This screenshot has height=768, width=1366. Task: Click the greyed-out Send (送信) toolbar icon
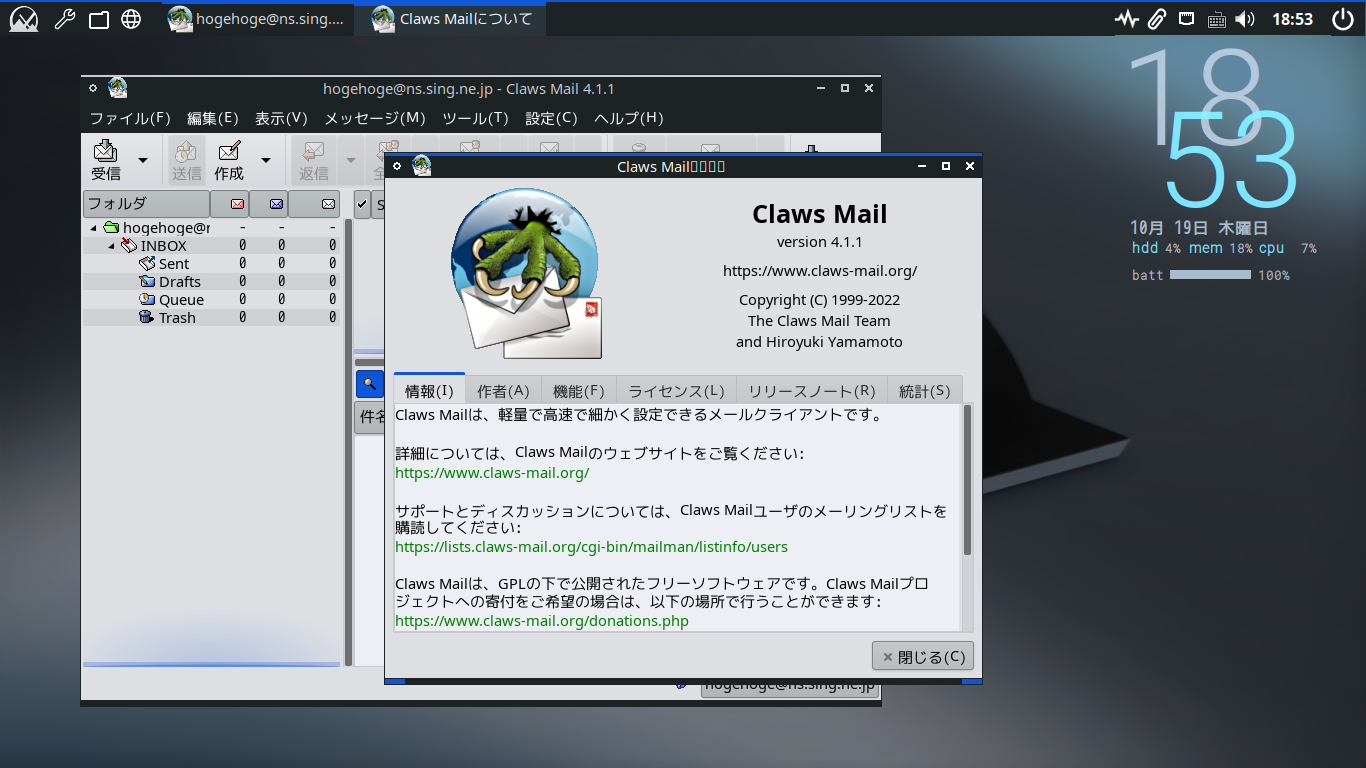point(186,160)
